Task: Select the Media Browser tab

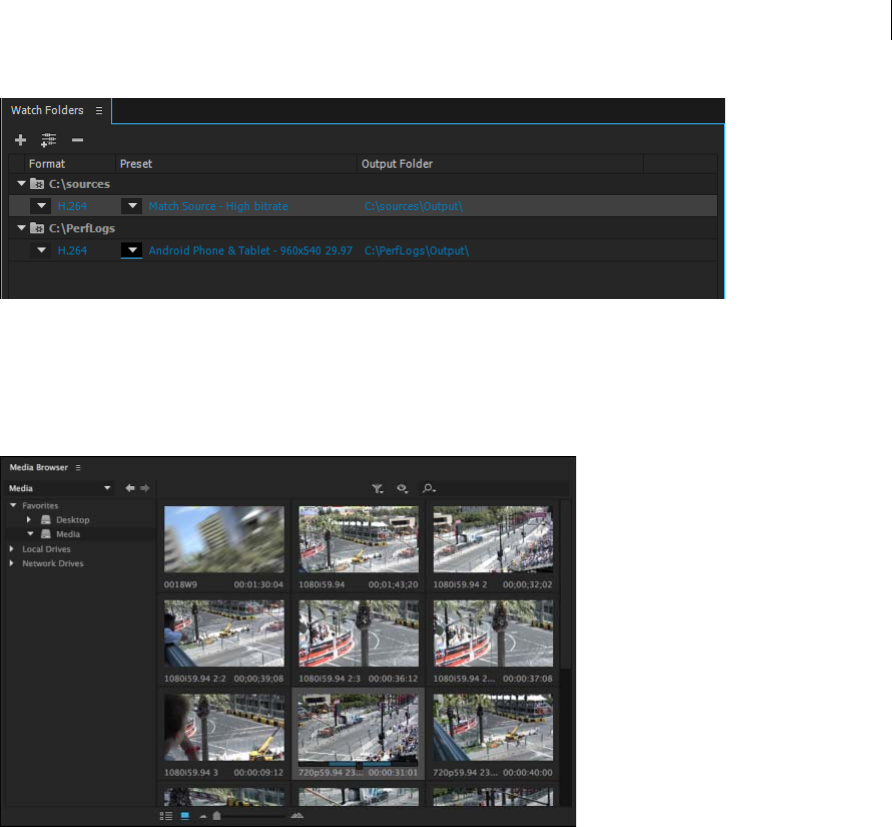Action: (x=39, y=468)
